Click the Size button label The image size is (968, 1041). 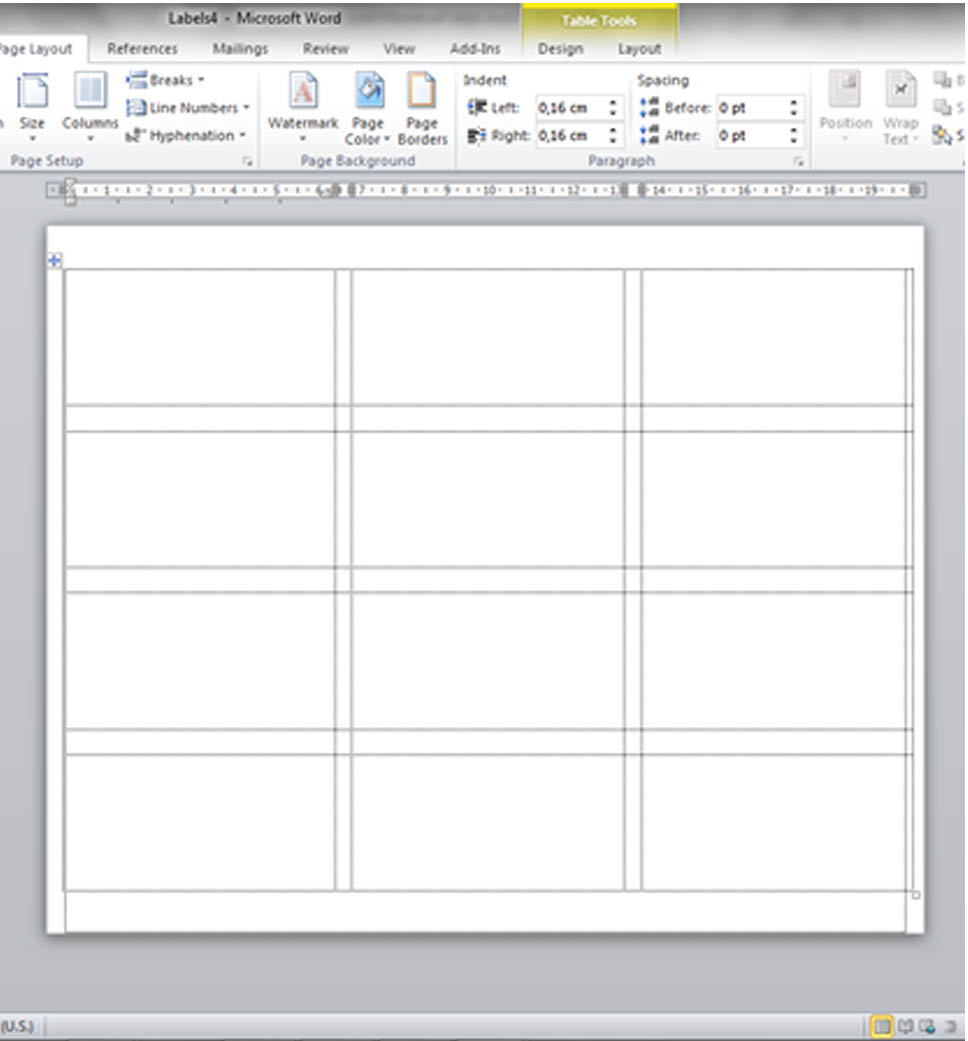click(32, 123)
